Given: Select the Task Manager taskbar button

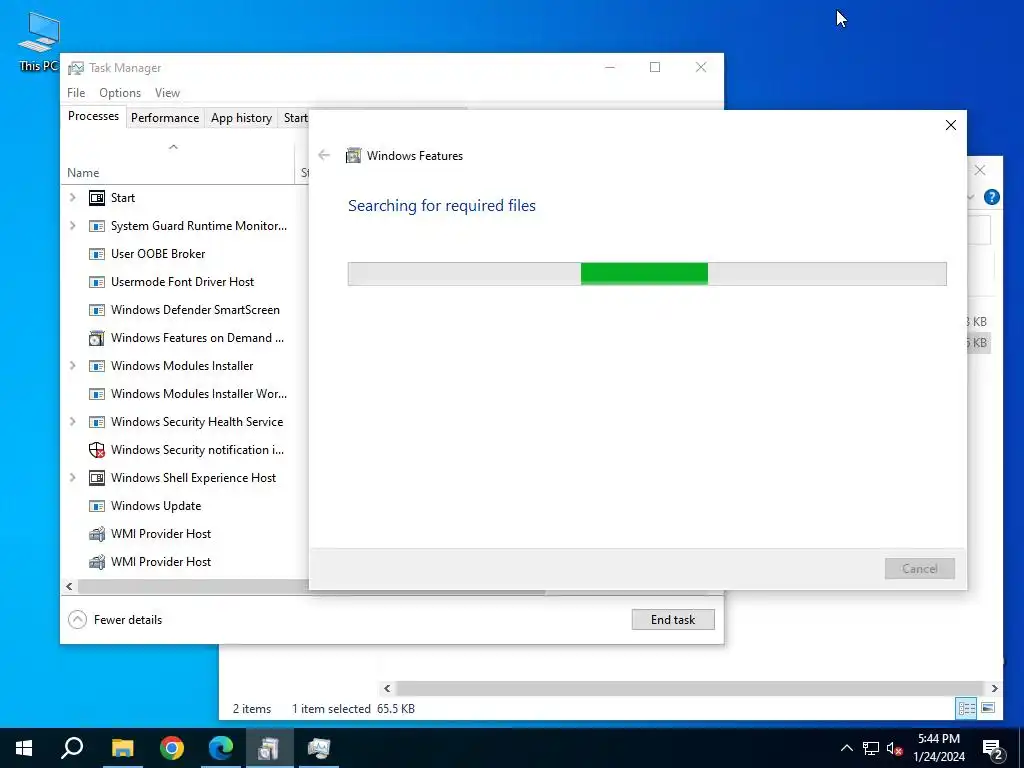Looking at the screenshot, I should point(319,748).
